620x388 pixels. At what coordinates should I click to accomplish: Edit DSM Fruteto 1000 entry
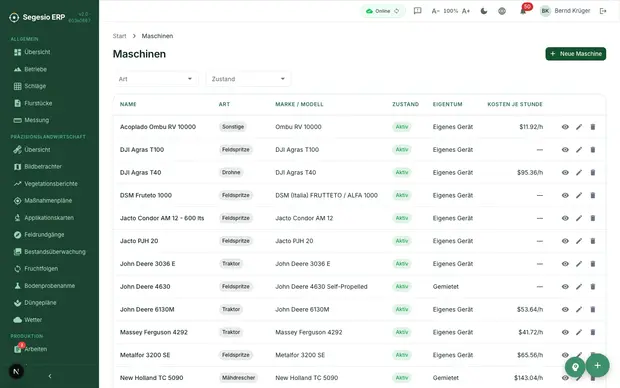click(579, 195)
